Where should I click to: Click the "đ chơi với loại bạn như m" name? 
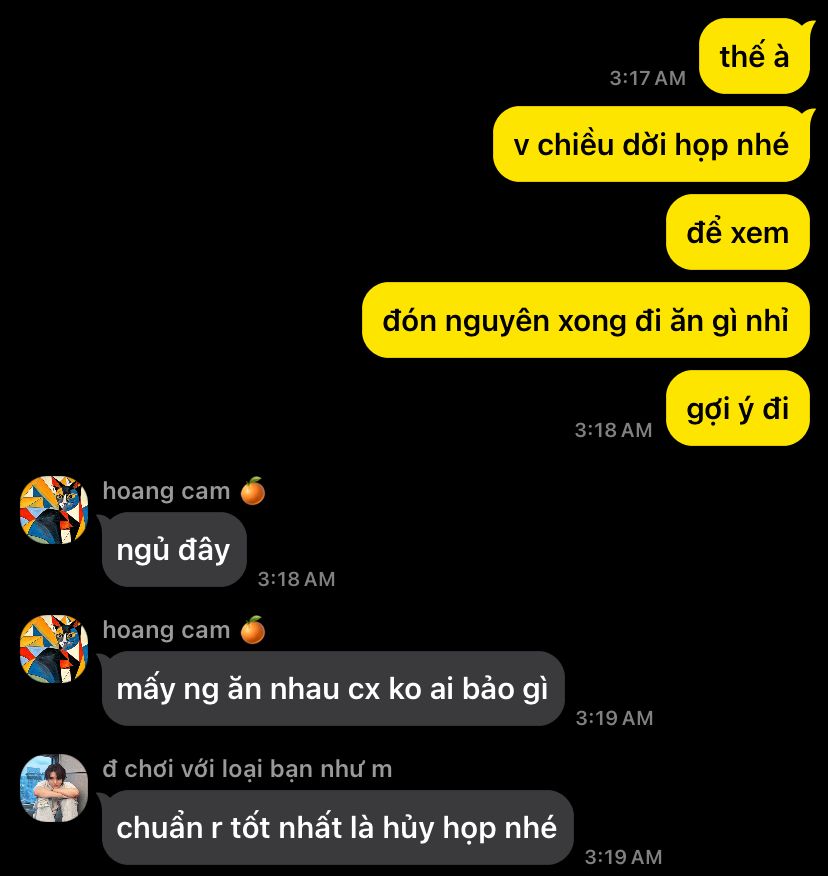pos(248,769)
